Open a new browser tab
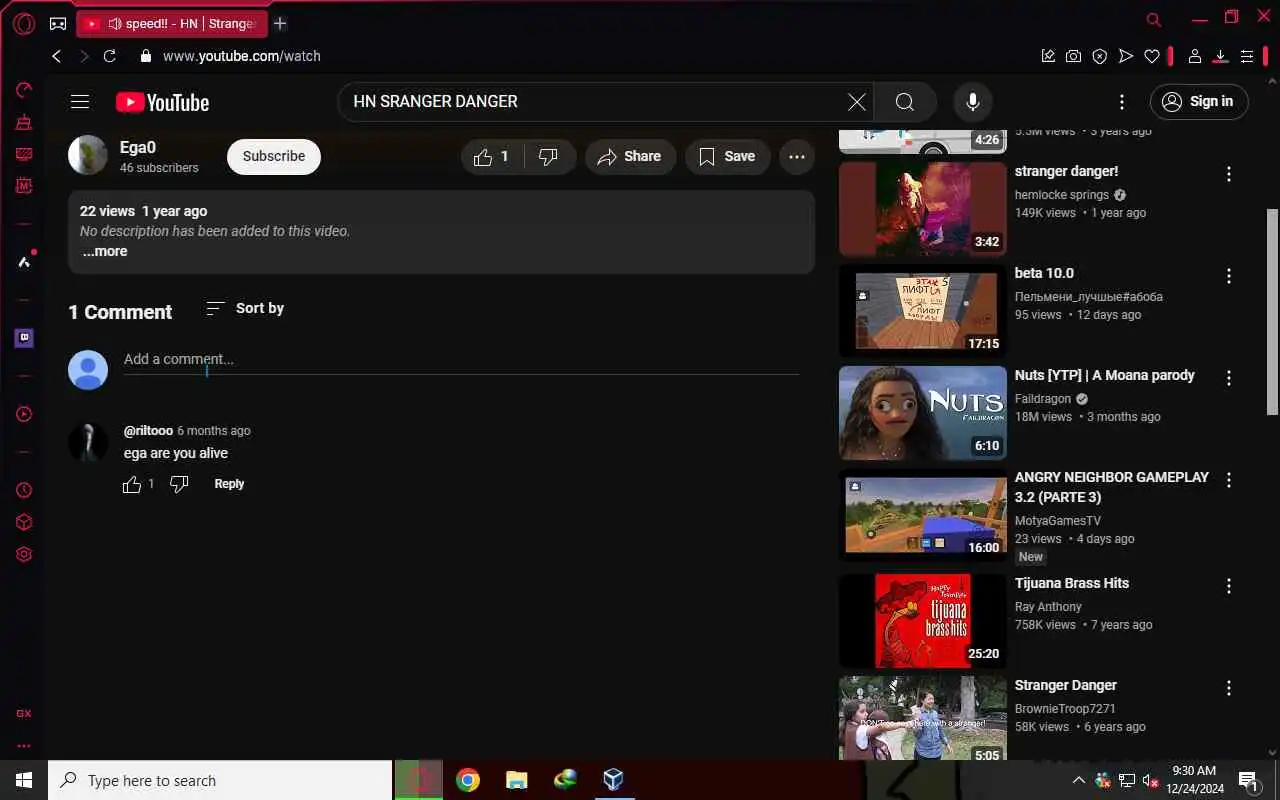Viewport: 1280px width, 800px height. (280, 23)
